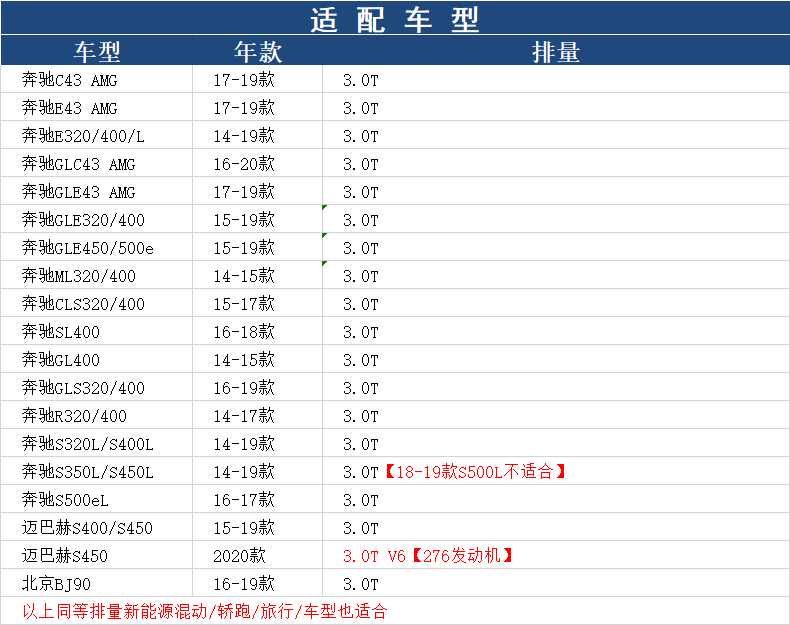This screenshot has height=625, width=790.
Task: Click 16-20款 in the GLC43 AMG row
Action: tap(244, 164)
